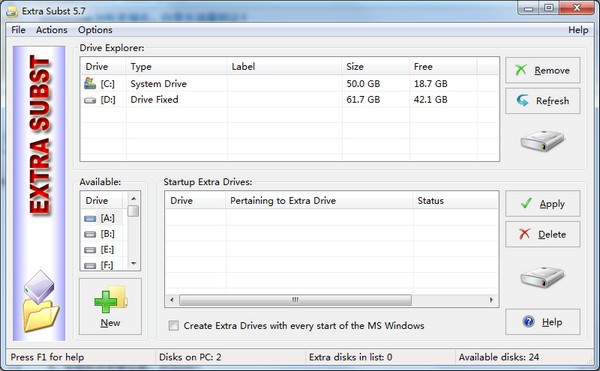The image size is (600, 371).
Task: Click the Available list scroll-up arrow
Action: pyautogui.click(x=134, y=199)
